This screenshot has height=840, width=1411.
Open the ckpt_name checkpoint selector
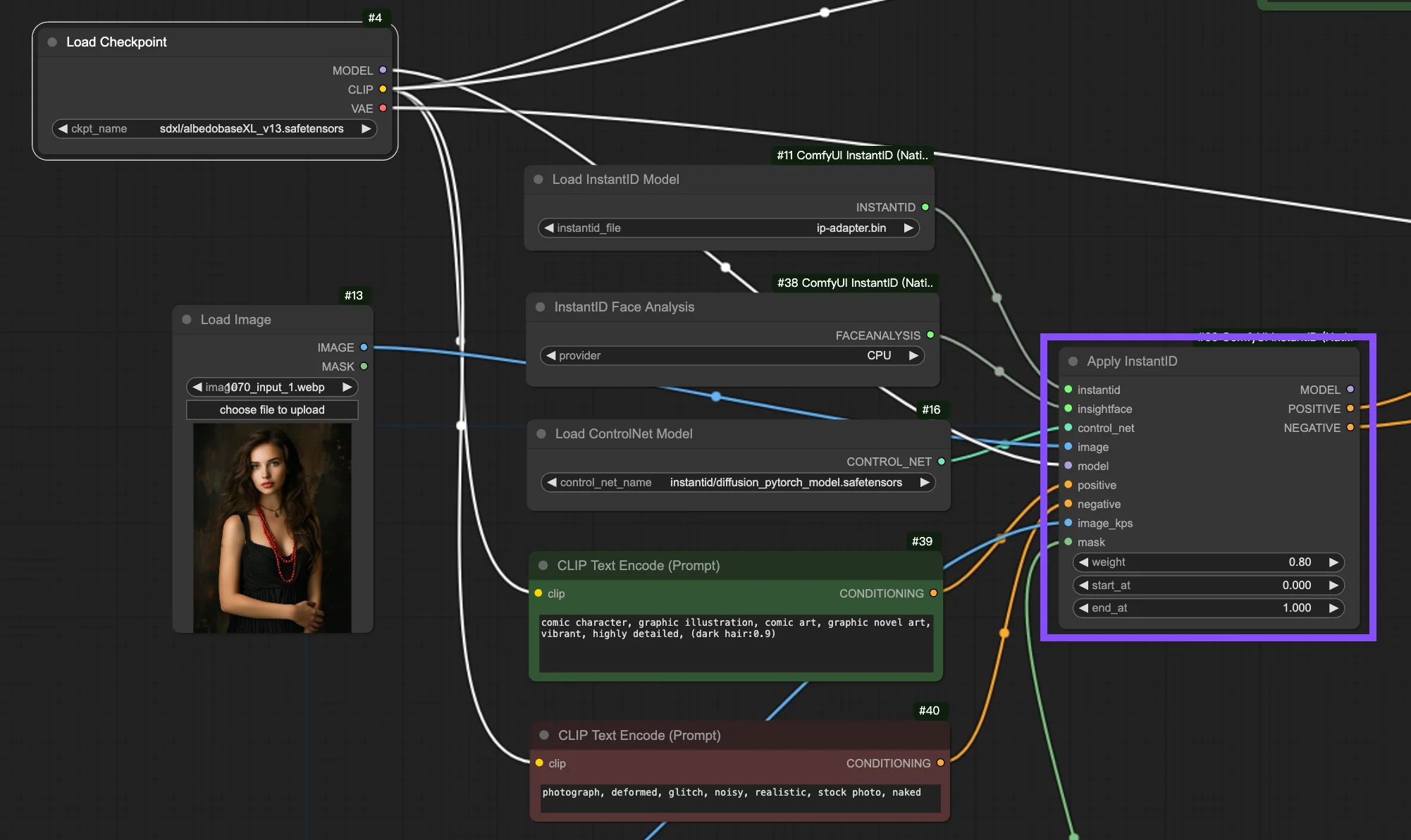pos(214,129)
